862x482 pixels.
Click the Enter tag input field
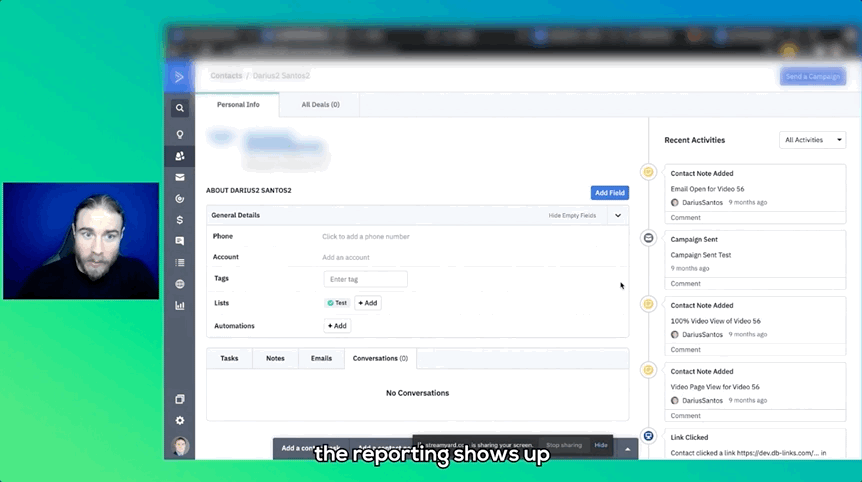tap(366, 279)
